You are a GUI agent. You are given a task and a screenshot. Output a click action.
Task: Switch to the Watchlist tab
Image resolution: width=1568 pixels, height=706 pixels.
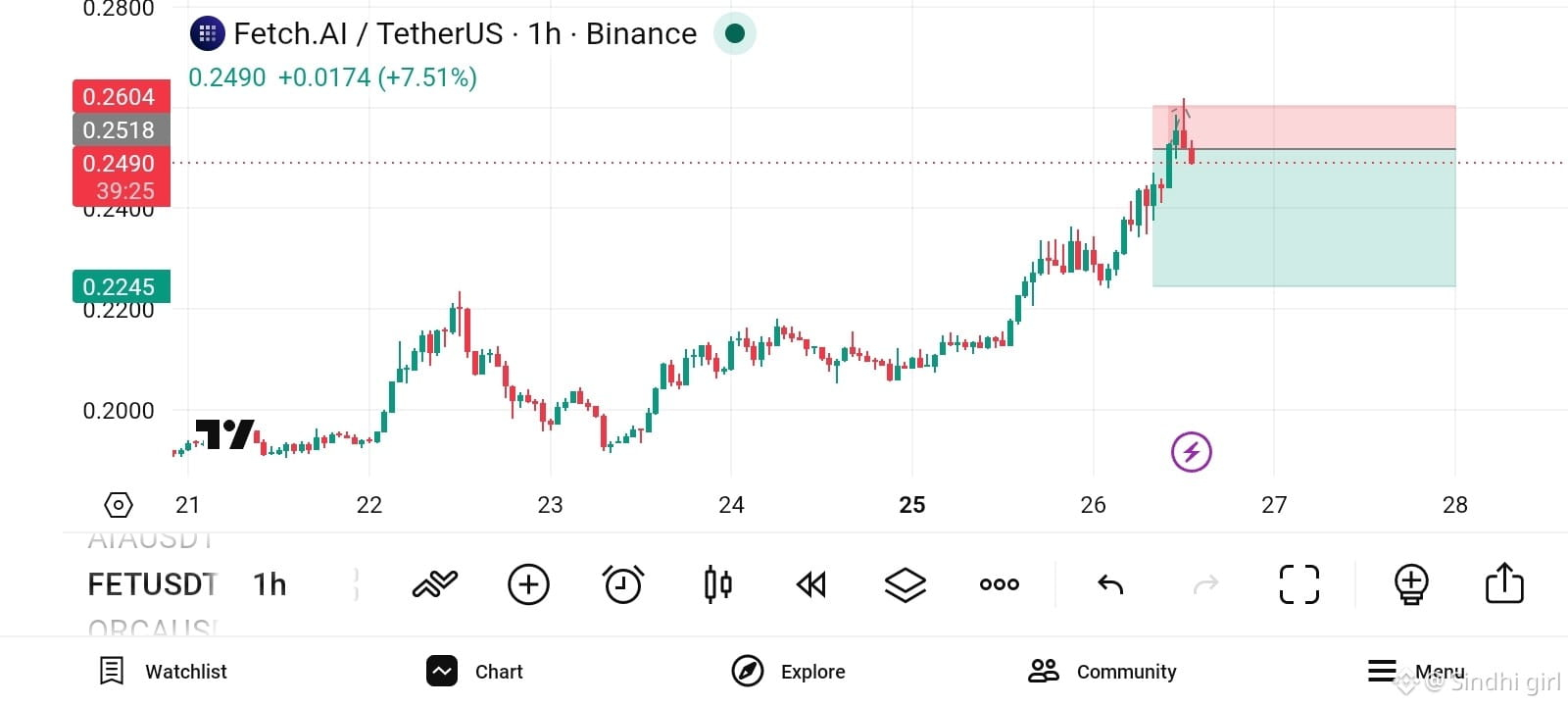(x=164, y=672)
